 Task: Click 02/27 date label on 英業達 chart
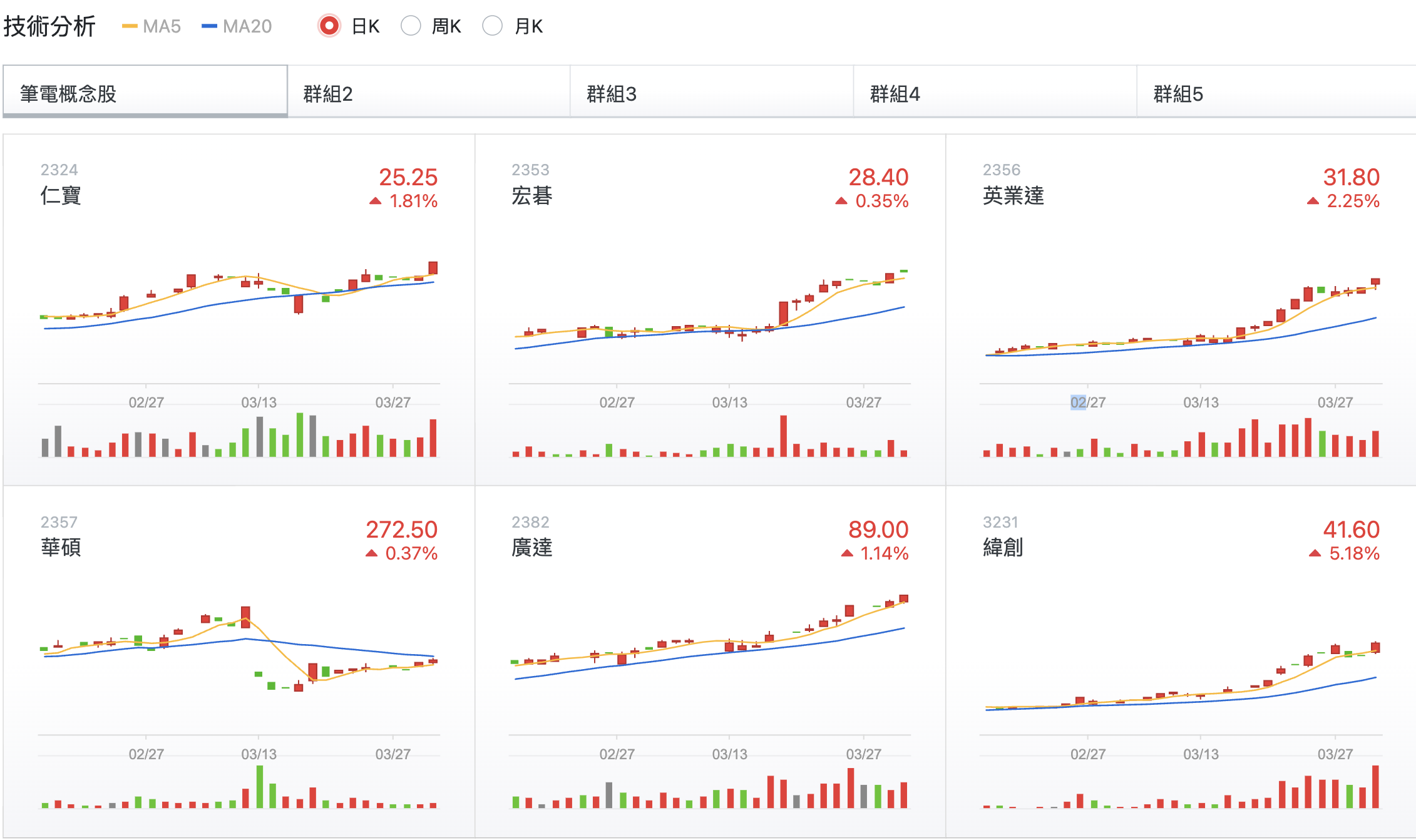tap(1088, 402)
